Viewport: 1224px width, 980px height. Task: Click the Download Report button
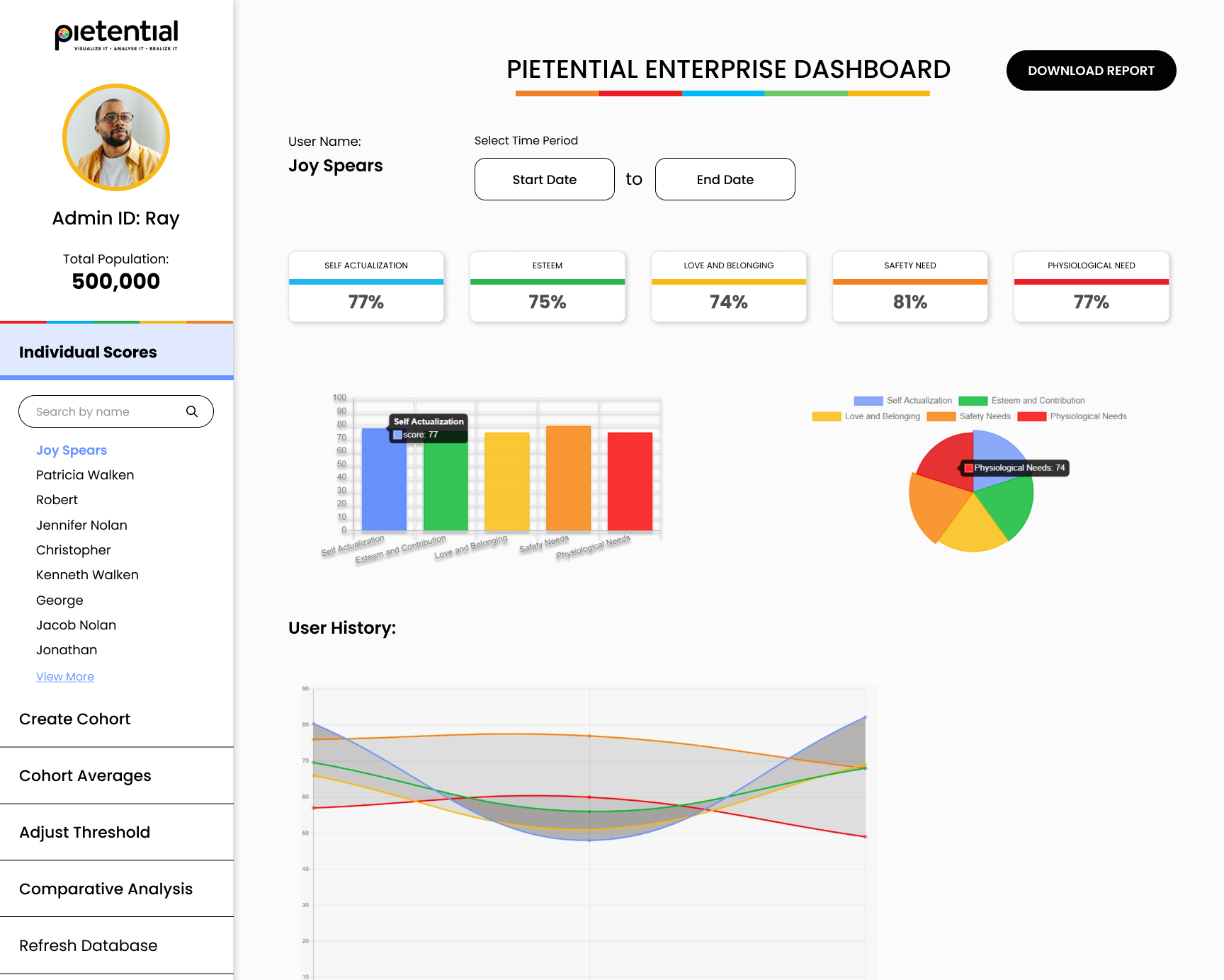(1090, 70)
